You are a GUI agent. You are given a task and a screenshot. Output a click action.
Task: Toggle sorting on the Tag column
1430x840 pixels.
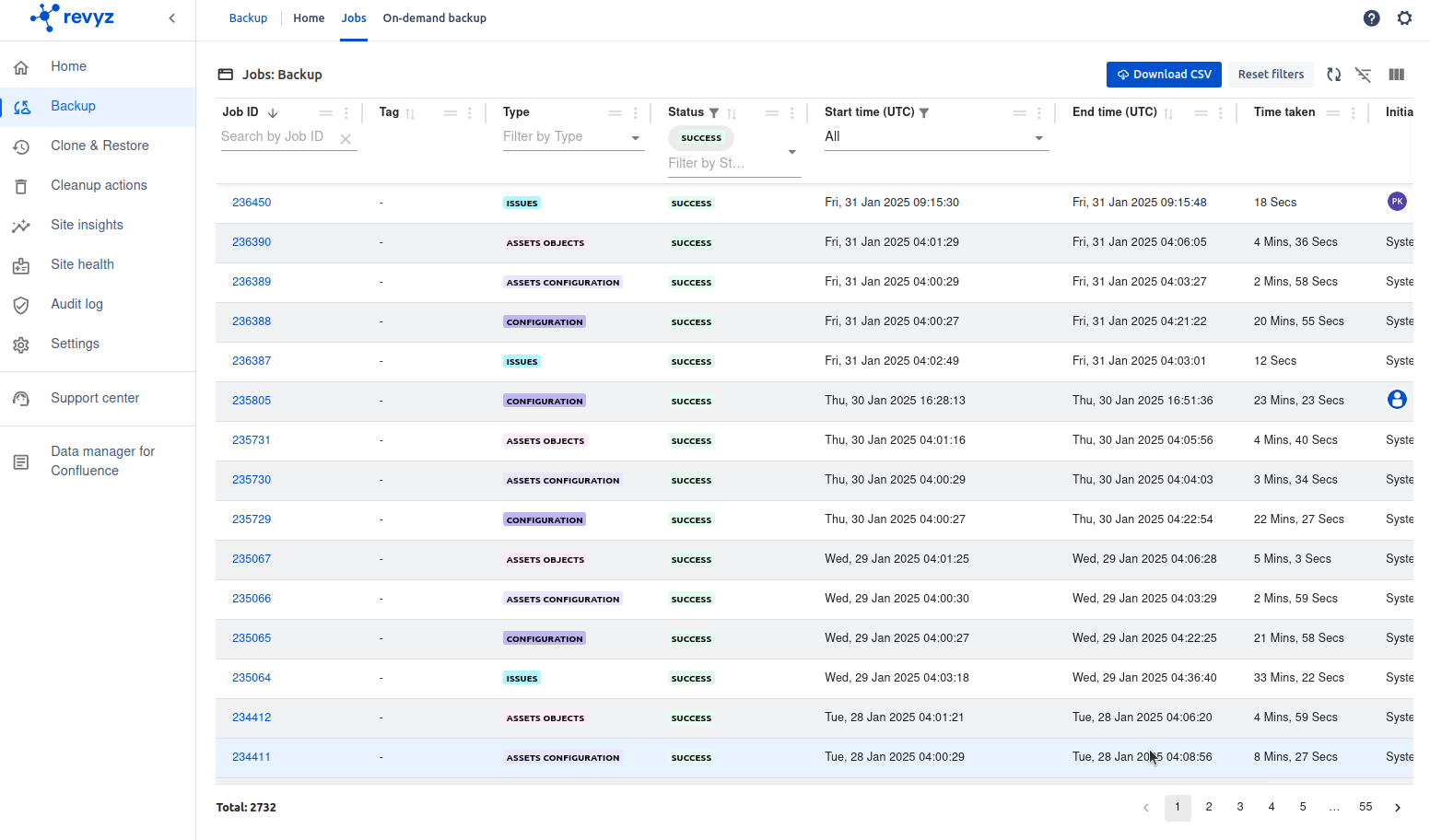tap(410, 113)
